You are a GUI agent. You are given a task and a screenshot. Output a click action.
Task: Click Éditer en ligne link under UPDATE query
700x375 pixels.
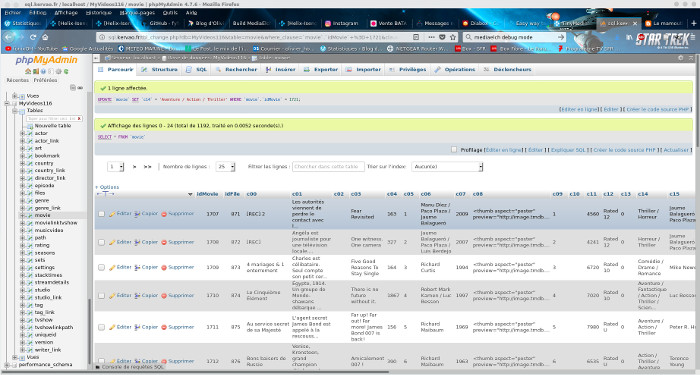click(x=579, y=109)
